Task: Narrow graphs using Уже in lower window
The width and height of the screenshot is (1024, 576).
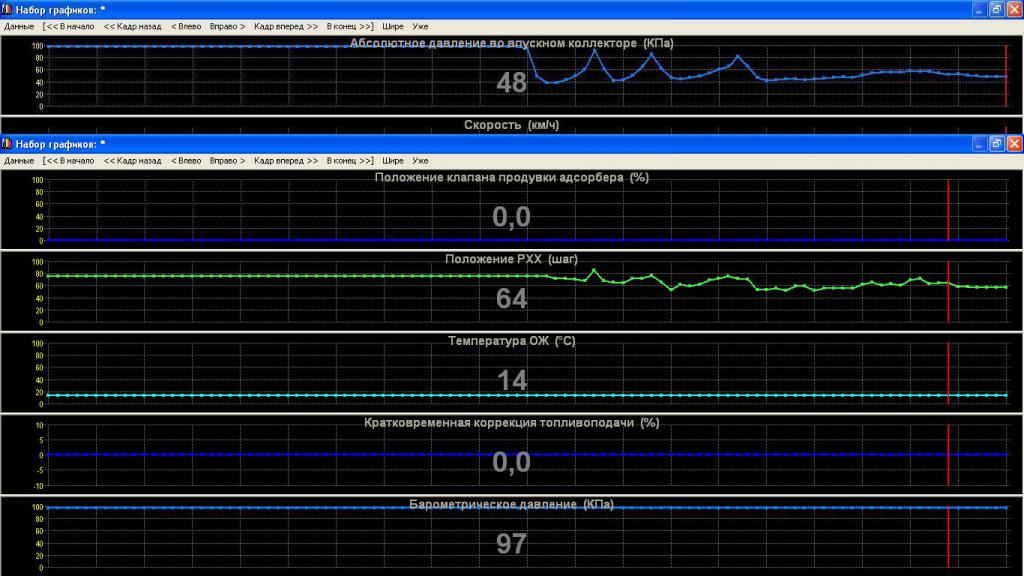Action: (x=420, y=160)
